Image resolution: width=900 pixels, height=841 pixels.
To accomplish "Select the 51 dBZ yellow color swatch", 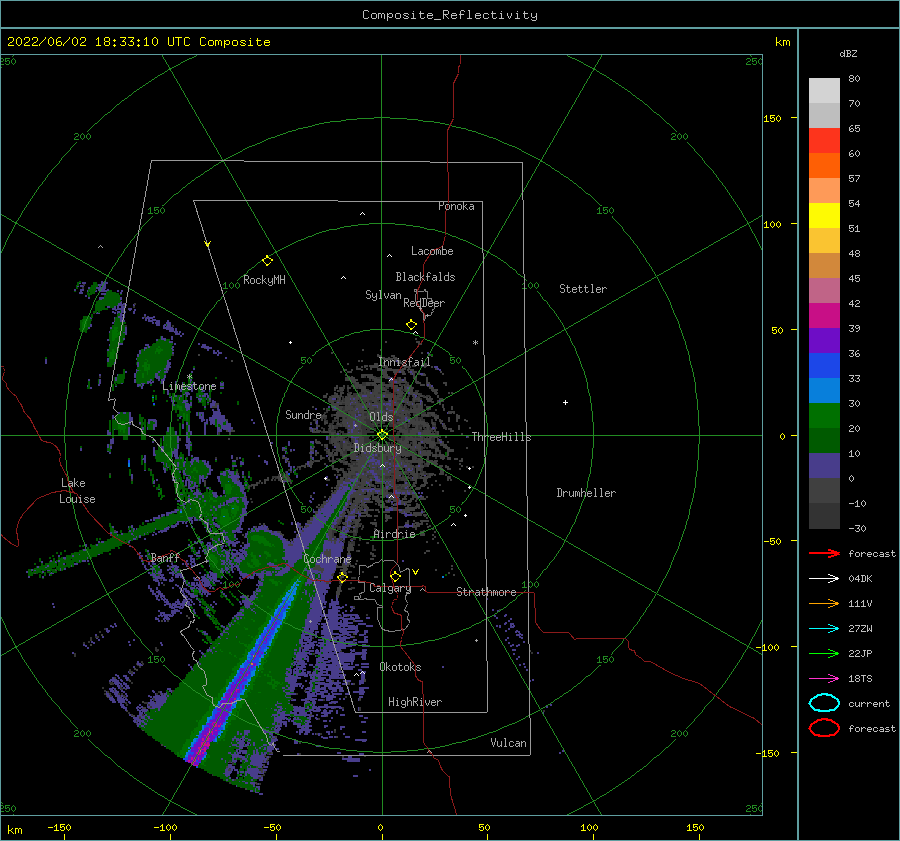I will [824, 215].
